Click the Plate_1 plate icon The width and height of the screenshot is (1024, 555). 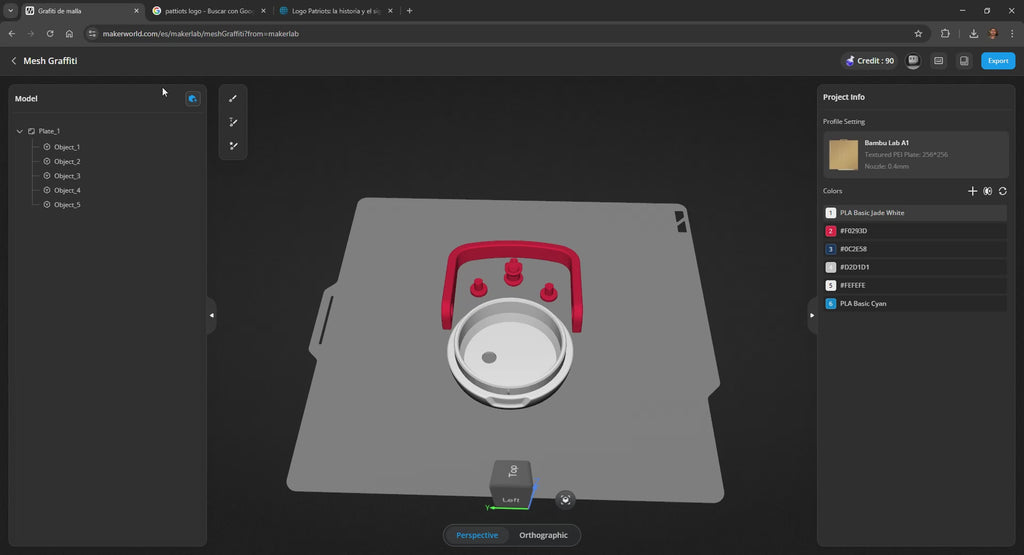click(x=31, y=131)
